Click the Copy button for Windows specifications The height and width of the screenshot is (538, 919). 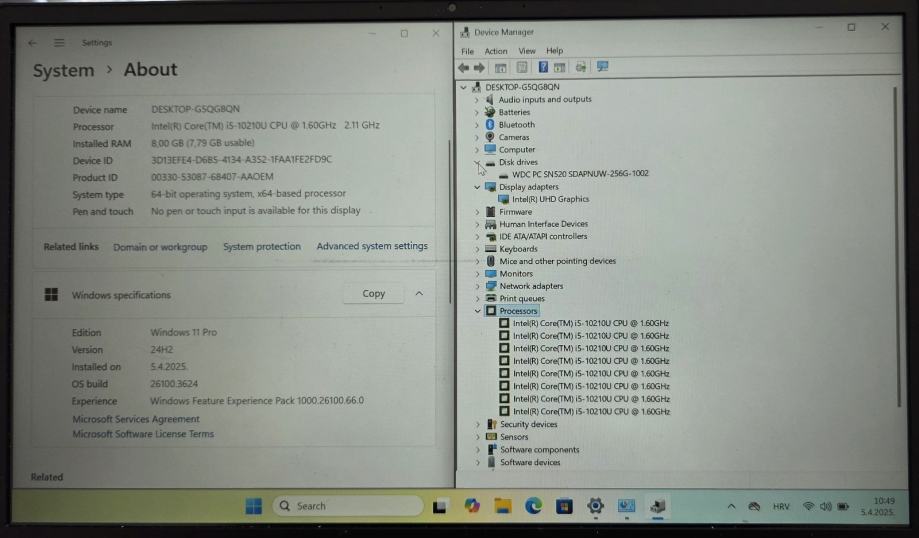pyautogui.click(x=373, y=294)
